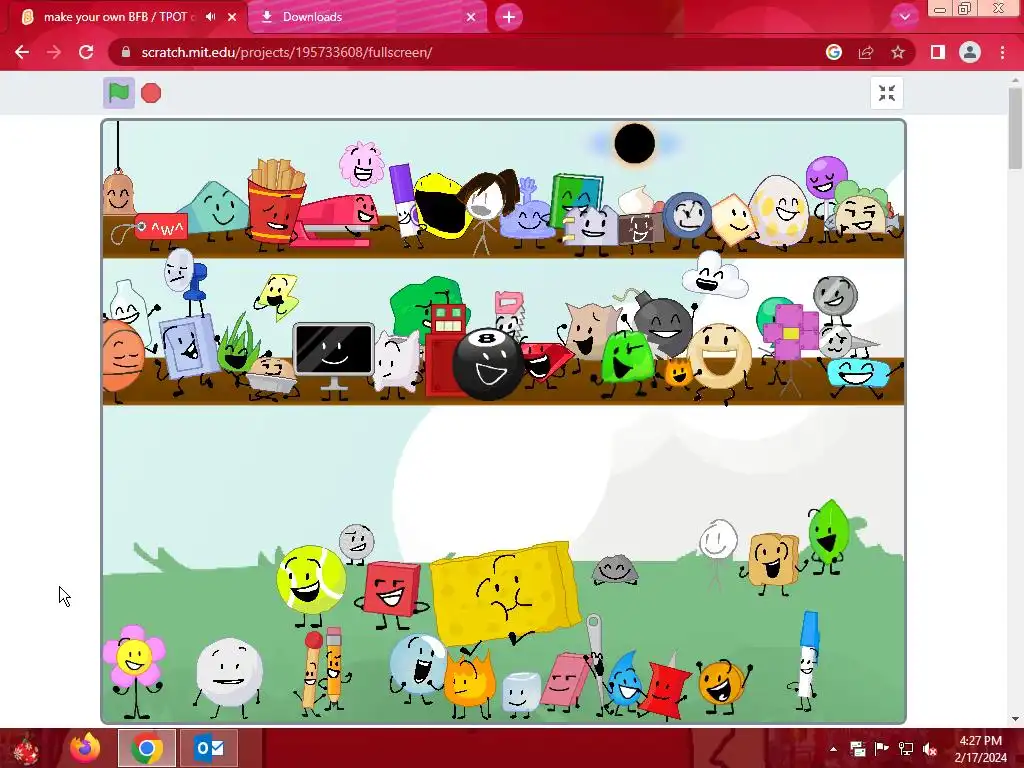Open the tab search dropdown
This screenshot has width=1024, height=768.
point(904,17)
